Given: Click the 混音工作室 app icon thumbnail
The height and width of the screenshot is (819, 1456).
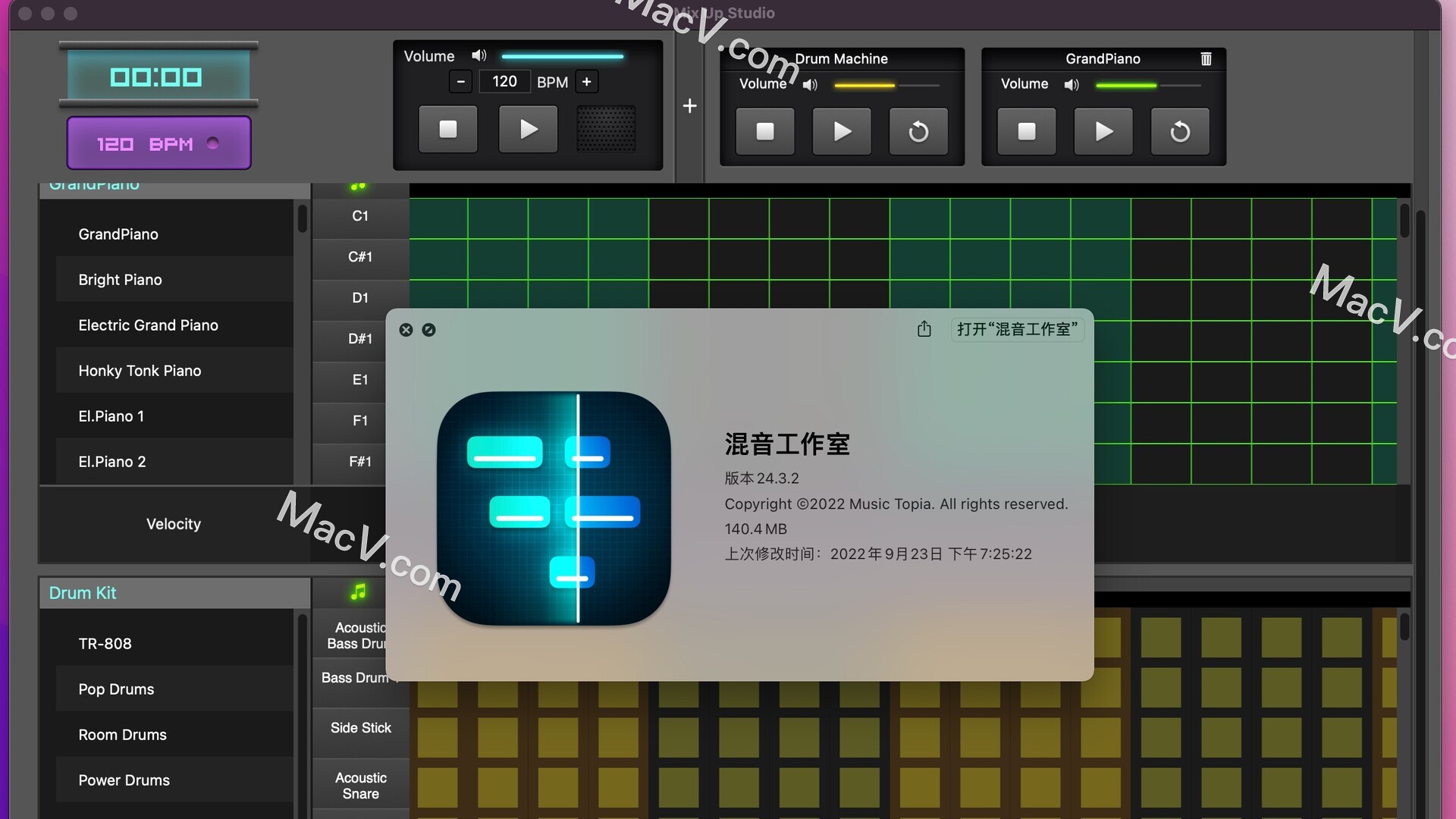Looking at the screenshot, I should [x=554, y=508].
